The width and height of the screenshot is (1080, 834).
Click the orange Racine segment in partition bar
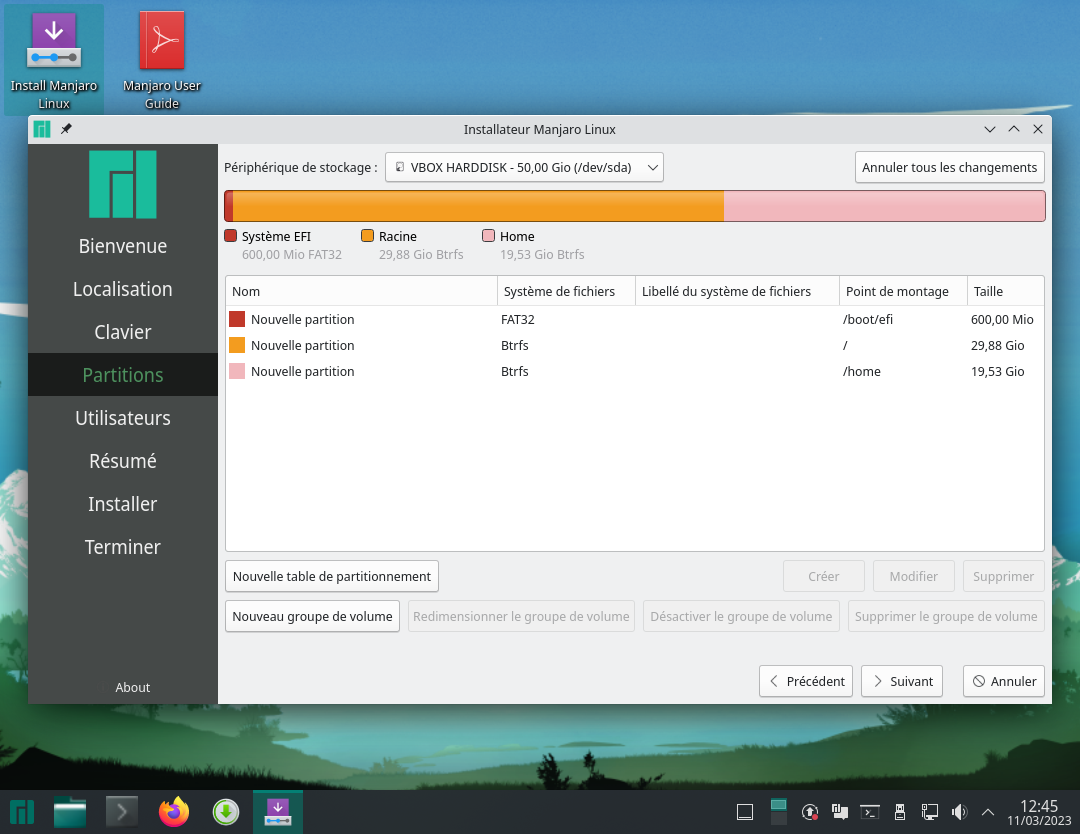coord(478,206)
